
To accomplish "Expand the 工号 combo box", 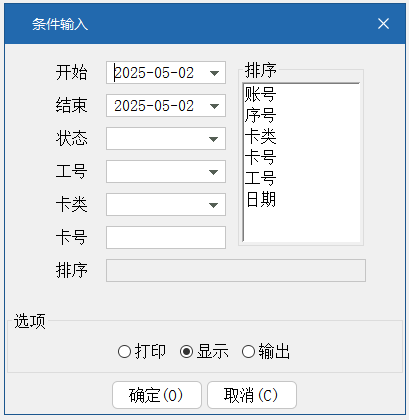I will tap(214, 172).
